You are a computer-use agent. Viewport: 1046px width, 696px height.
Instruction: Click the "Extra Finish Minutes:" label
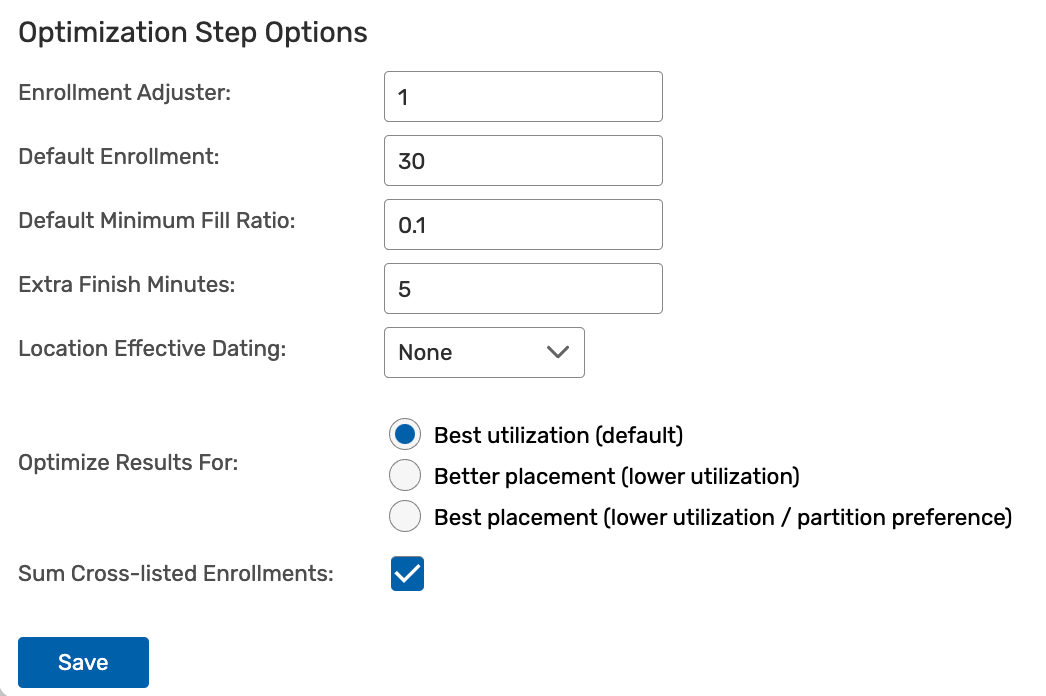pyautogui.click(x=127, y=285)
